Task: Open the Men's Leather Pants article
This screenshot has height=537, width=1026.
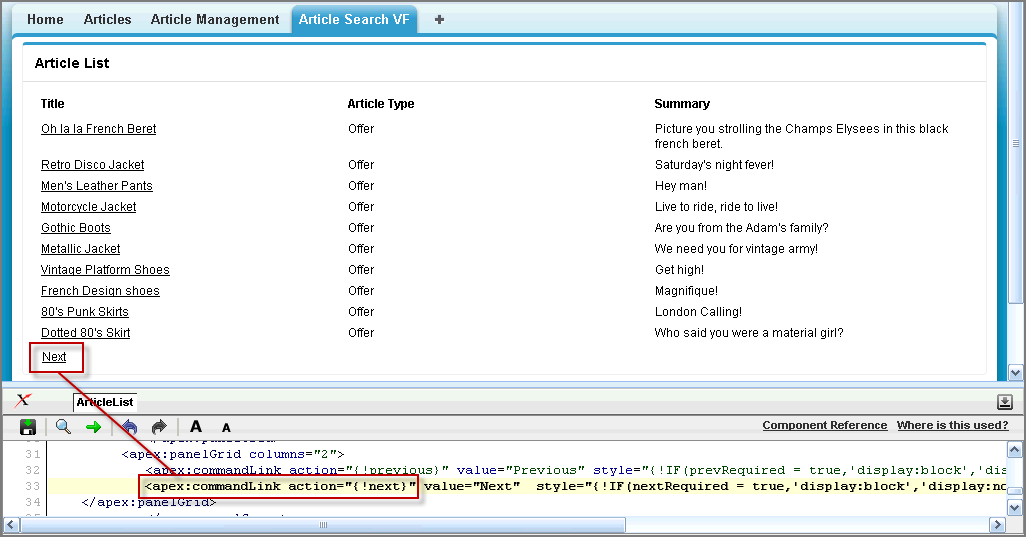Action: coord(97,186)
